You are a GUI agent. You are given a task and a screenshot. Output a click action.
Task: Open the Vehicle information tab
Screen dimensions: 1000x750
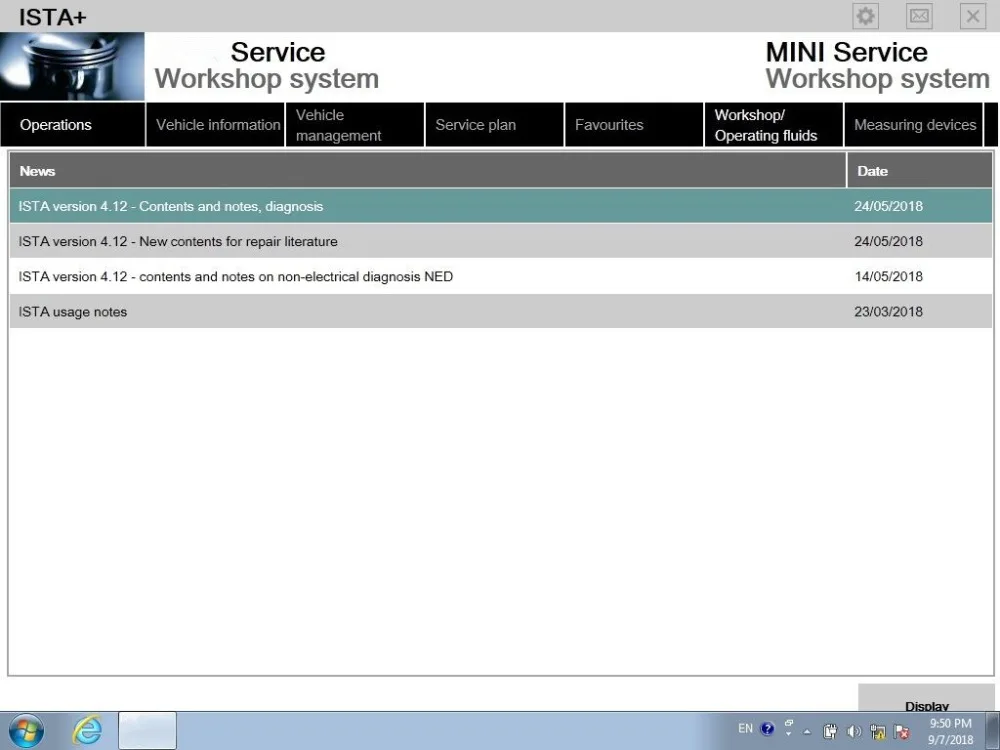[216, 125]
